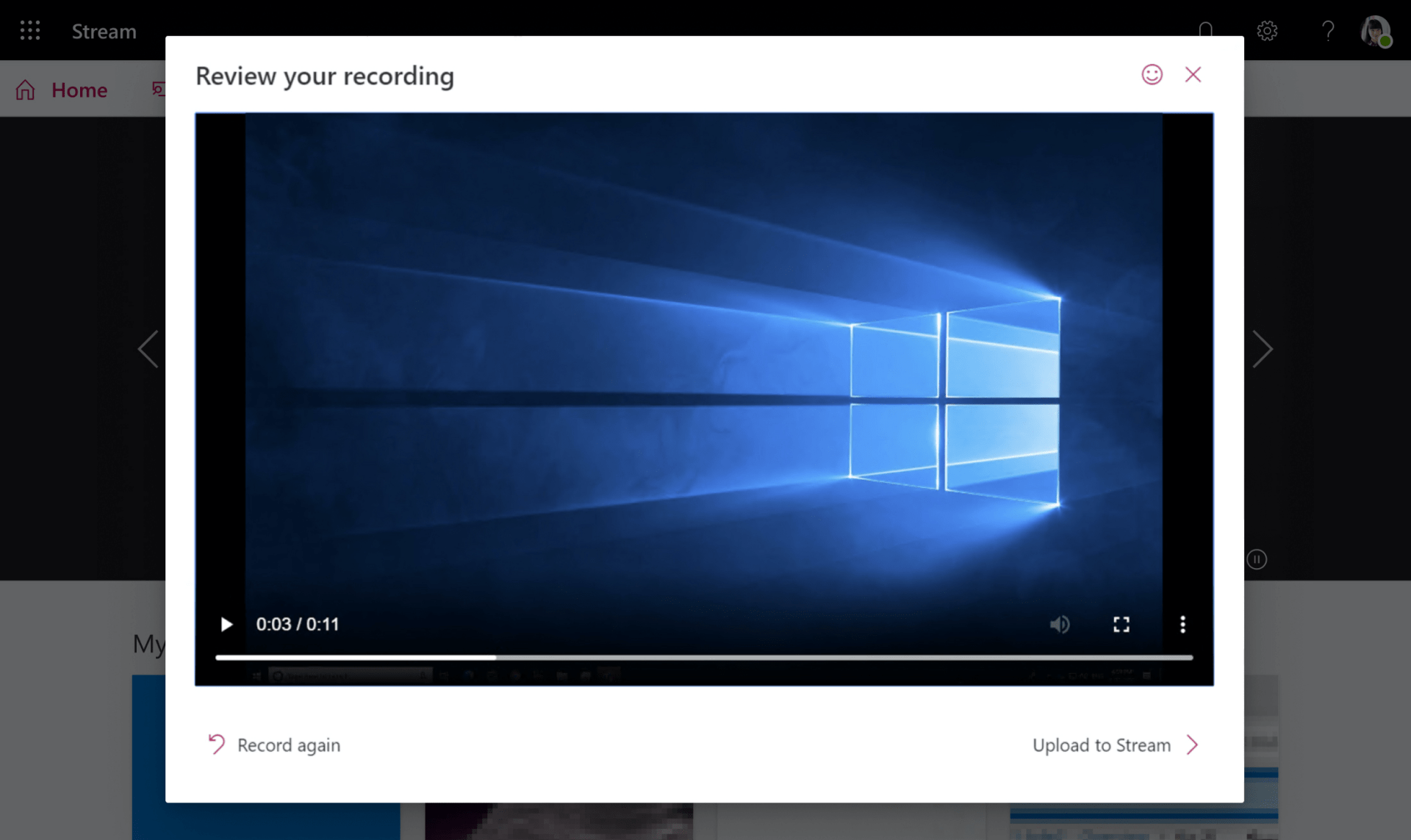Click Upload to Stream

click(1101, 744)
